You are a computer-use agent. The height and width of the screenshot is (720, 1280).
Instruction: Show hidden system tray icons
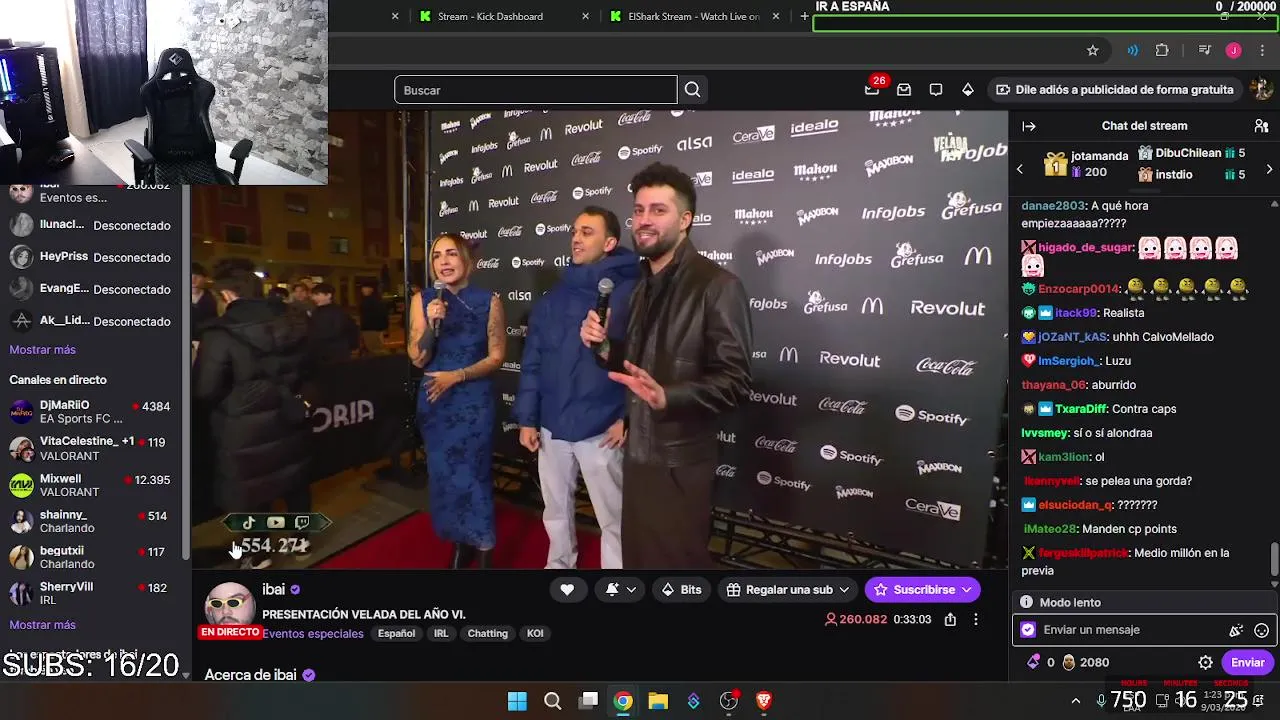point(1076,701)
